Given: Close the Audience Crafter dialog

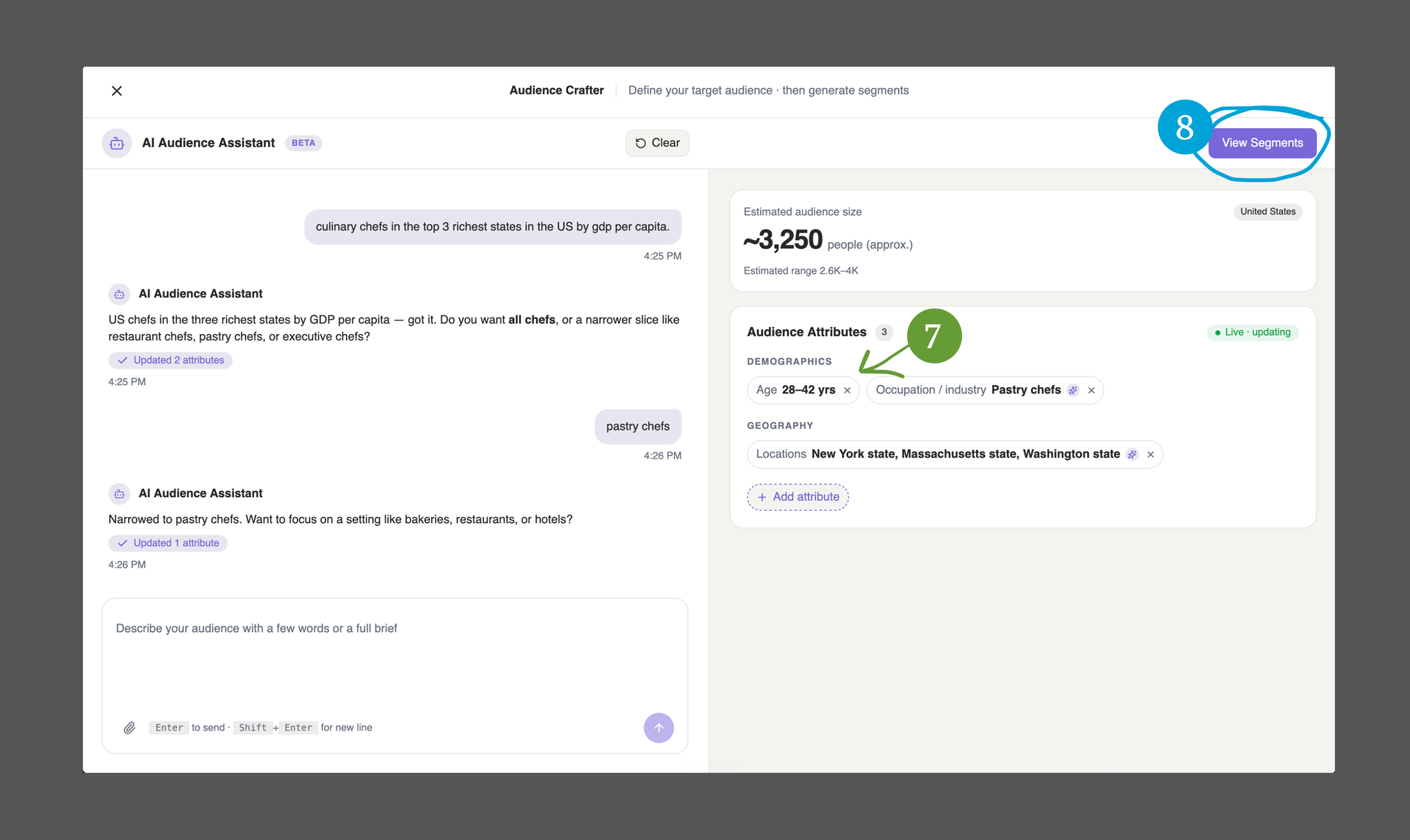Looking at the screenshot, I should [x=117, y=91].
